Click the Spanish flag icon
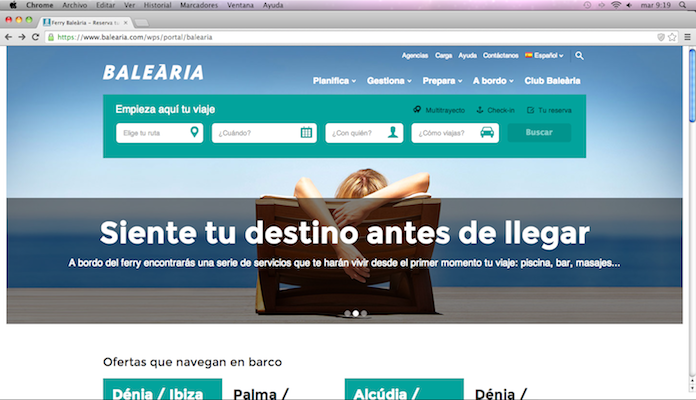This screenshot has width=696, height=400. pos(529,55)
